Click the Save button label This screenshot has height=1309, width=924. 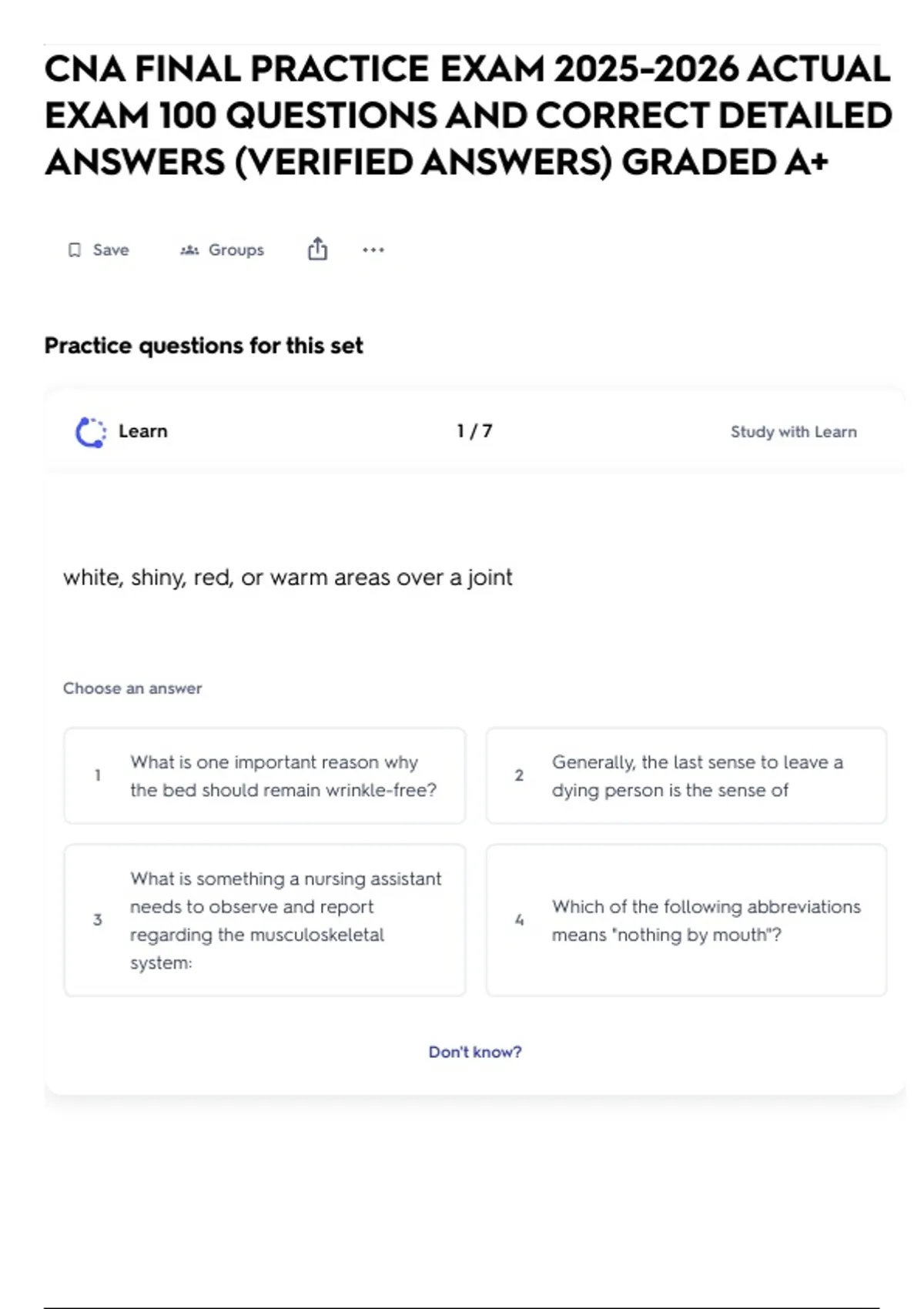(x=111, y=250)
